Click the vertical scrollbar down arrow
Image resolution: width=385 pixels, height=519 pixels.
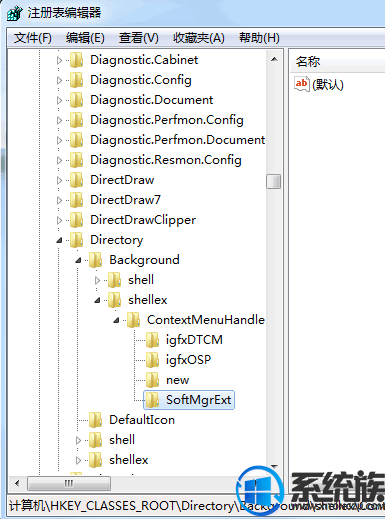(274, 466)
